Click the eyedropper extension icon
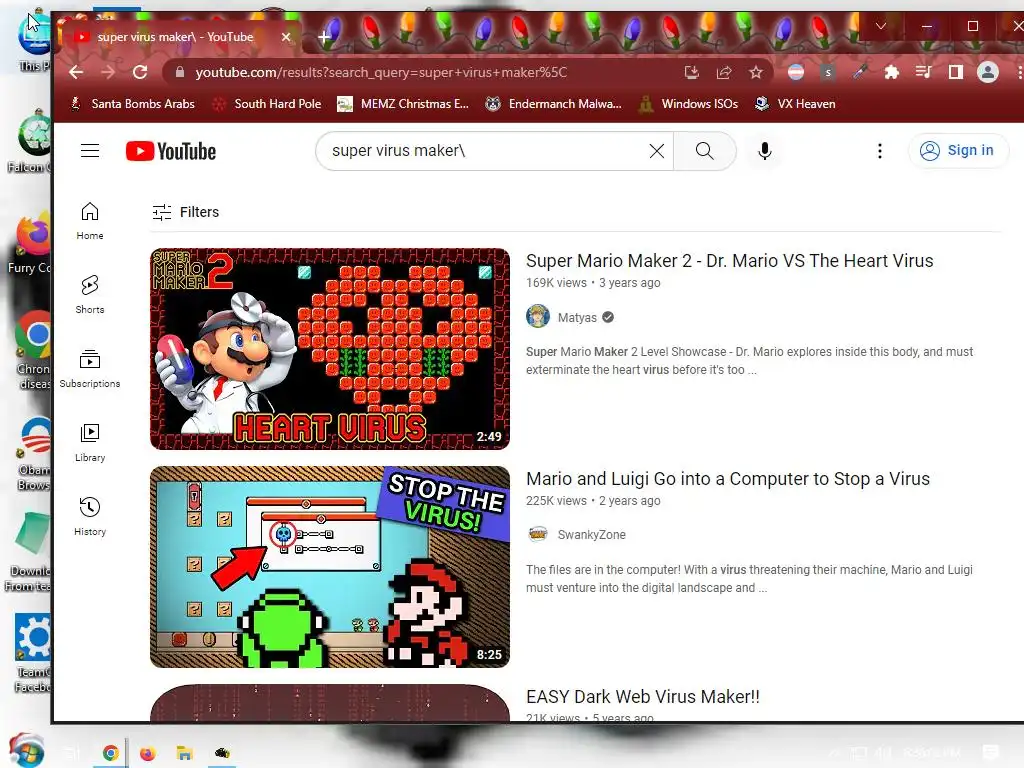 859,72
